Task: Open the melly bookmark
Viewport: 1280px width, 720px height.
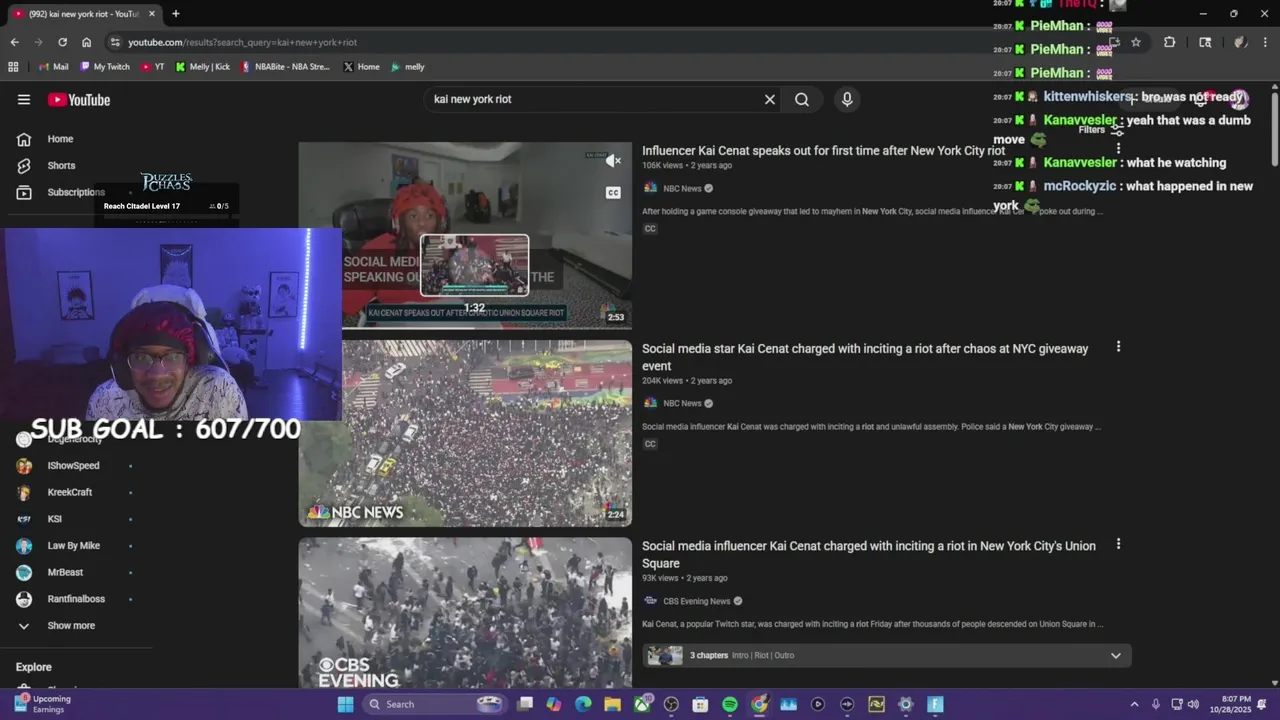Action: [408, 67]
